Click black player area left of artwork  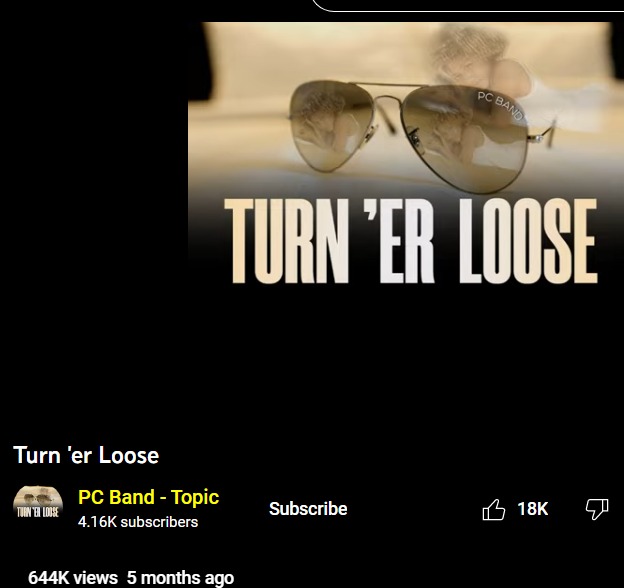pos(94,199)
